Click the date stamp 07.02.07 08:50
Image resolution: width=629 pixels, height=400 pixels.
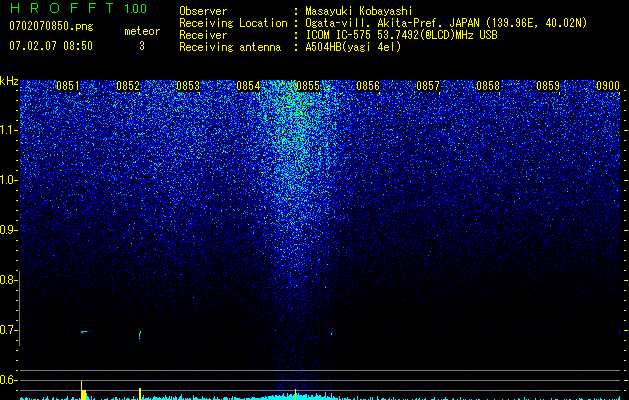pos(51,46)
